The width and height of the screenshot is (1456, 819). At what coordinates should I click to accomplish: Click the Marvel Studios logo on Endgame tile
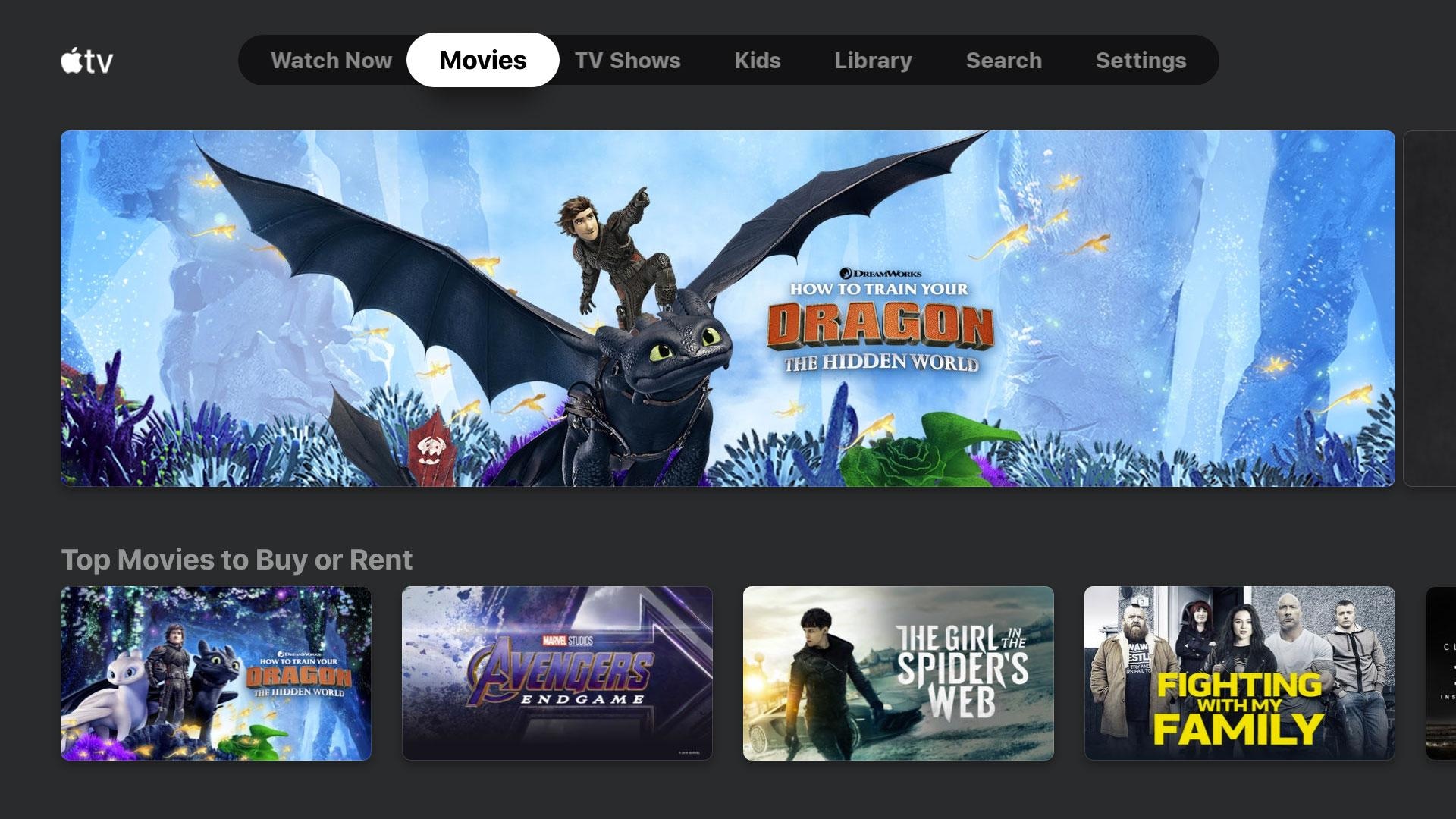point(568,641)
